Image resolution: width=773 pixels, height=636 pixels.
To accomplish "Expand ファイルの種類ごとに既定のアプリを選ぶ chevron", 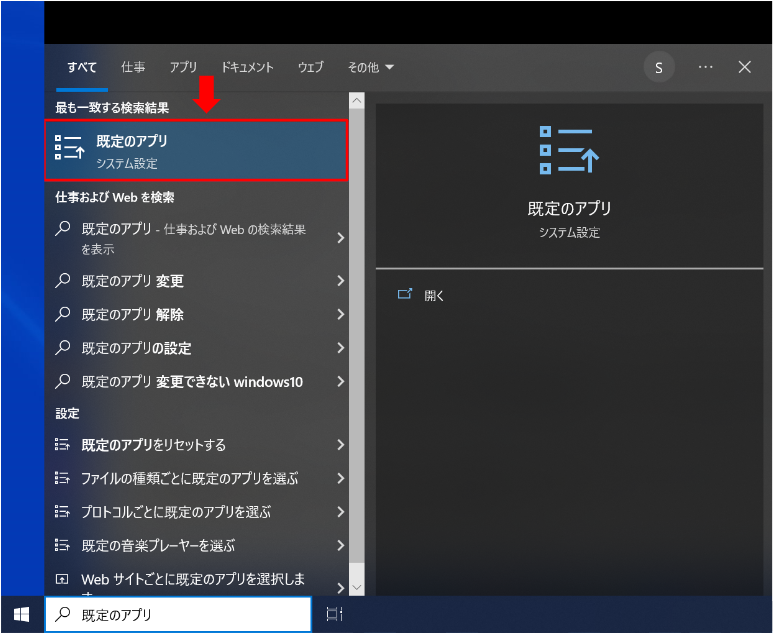I will [x=340, y=478].
